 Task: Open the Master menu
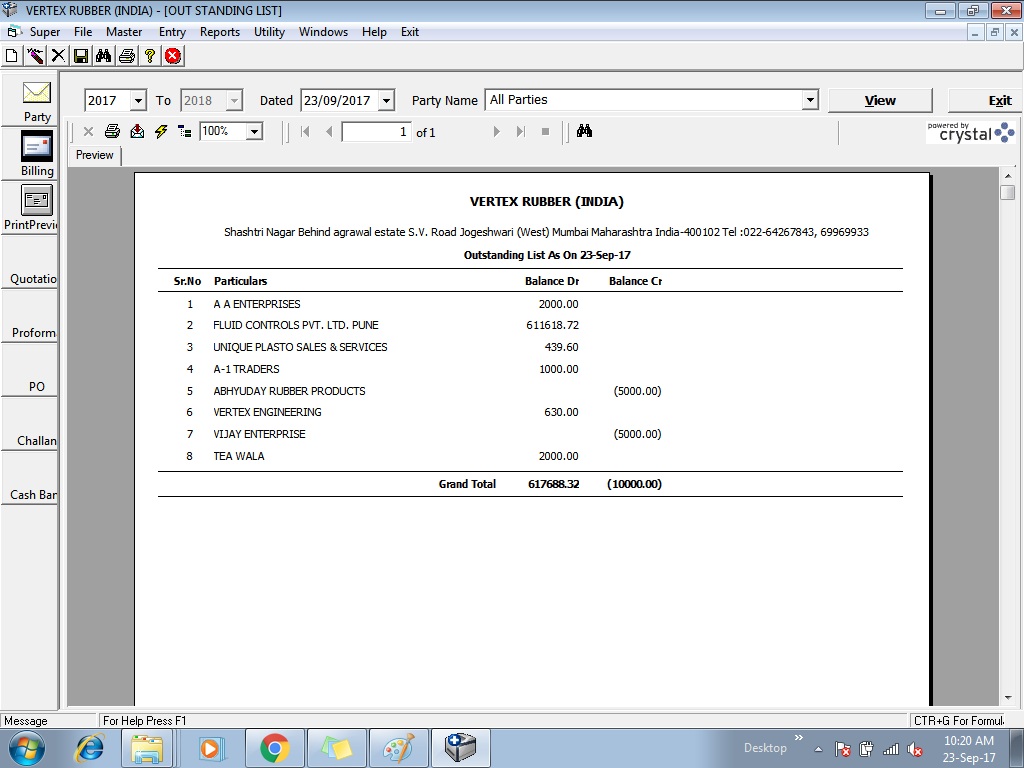tap(124, 32)
